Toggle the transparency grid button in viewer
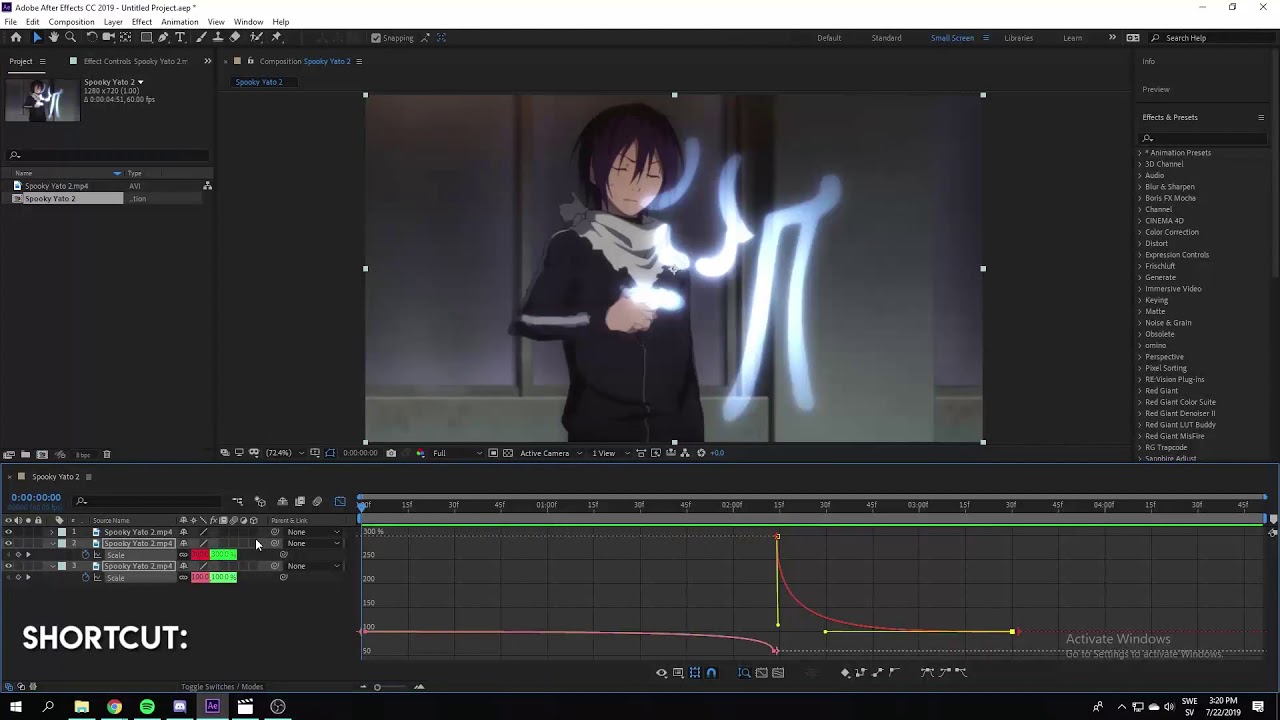 [508, 453]
